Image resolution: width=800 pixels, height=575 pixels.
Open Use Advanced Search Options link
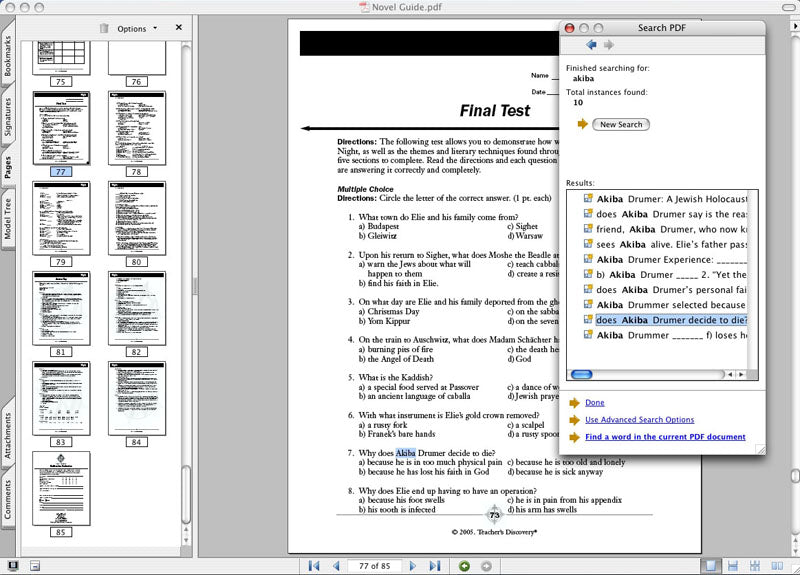tap(639, 420)
